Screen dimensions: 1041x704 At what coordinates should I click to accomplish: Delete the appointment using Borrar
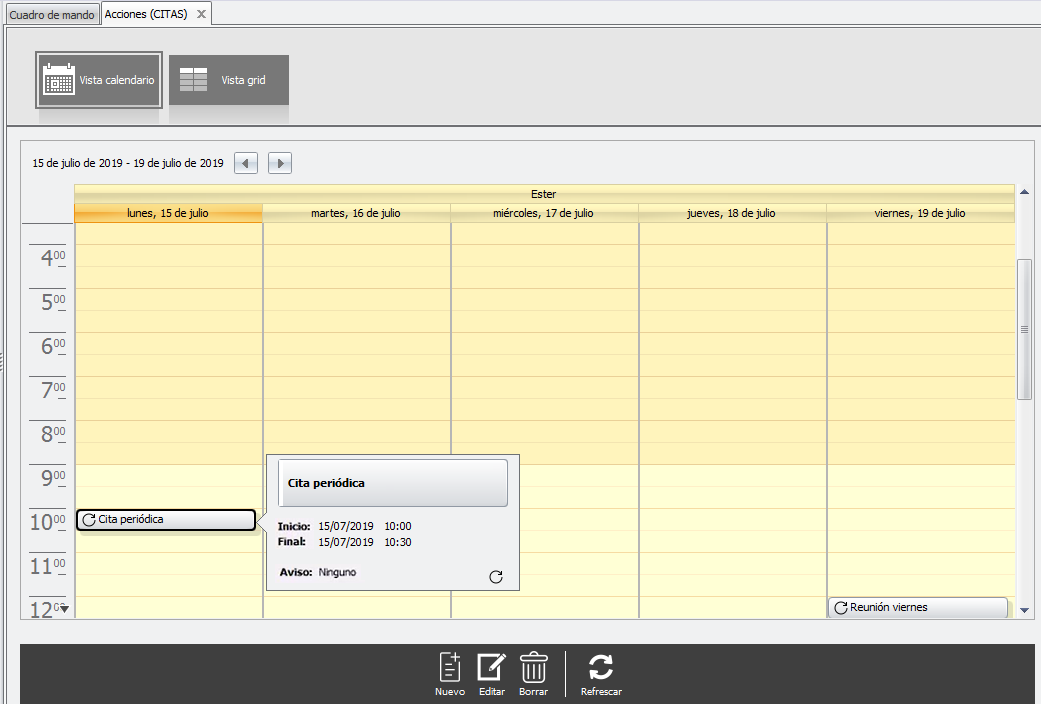coord(533,674)
